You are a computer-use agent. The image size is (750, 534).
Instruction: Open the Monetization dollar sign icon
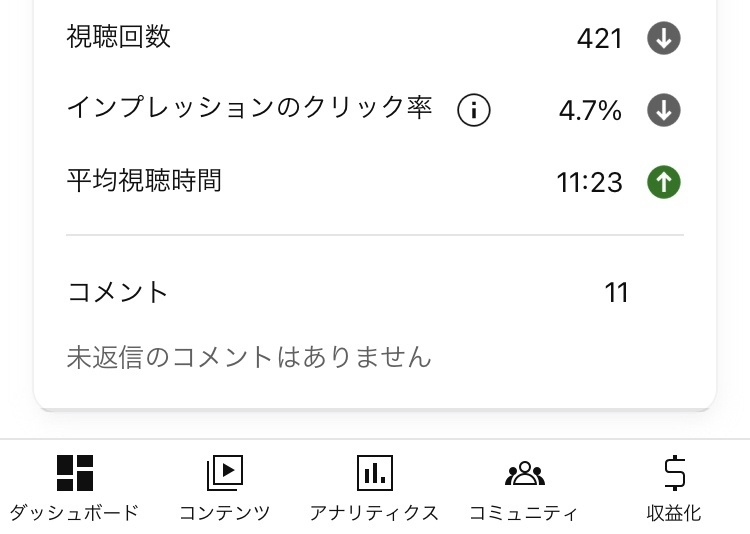[674, 473]
